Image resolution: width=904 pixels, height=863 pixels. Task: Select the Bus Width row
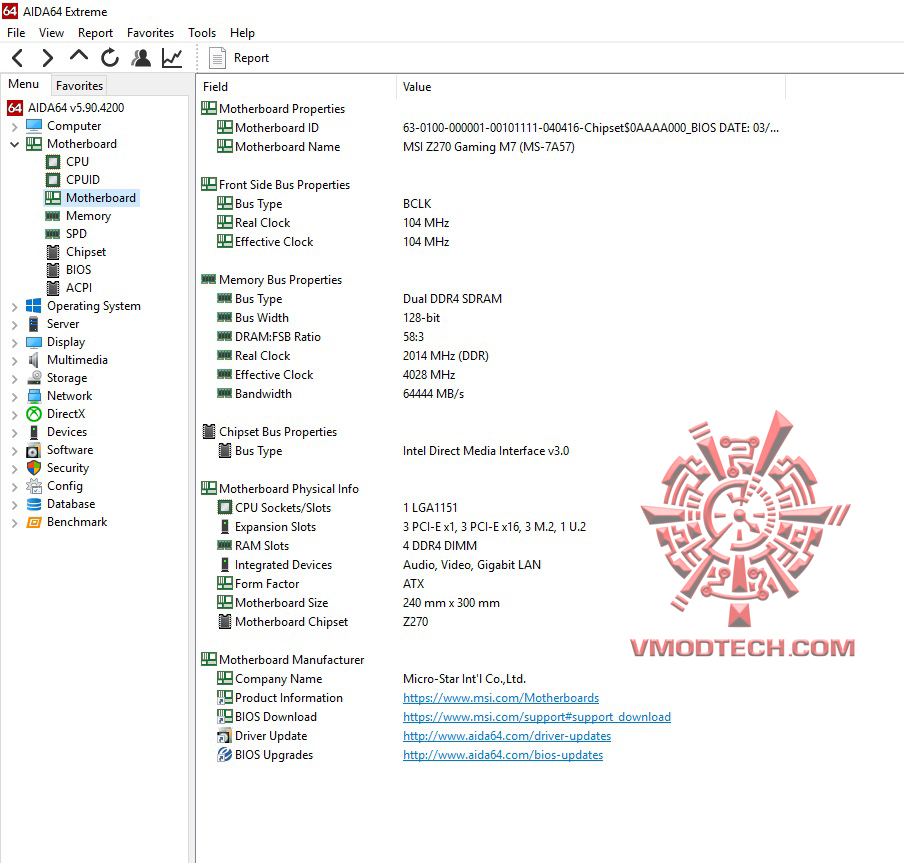(493, 318)
